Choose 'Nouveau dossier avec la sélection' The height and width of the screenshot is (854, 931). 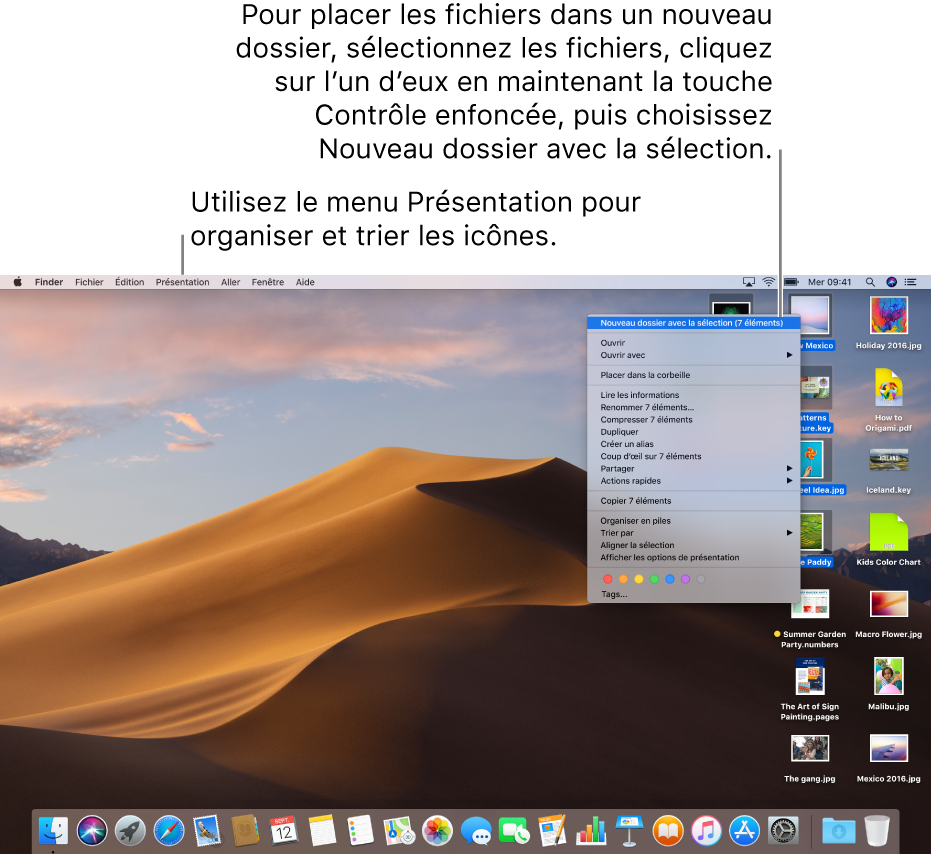coord(691,323)
